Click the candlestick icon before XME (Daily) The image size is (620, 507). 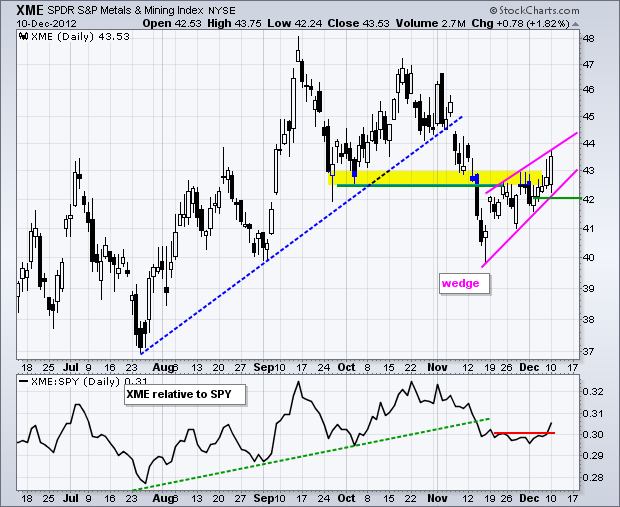pos(23,36)
